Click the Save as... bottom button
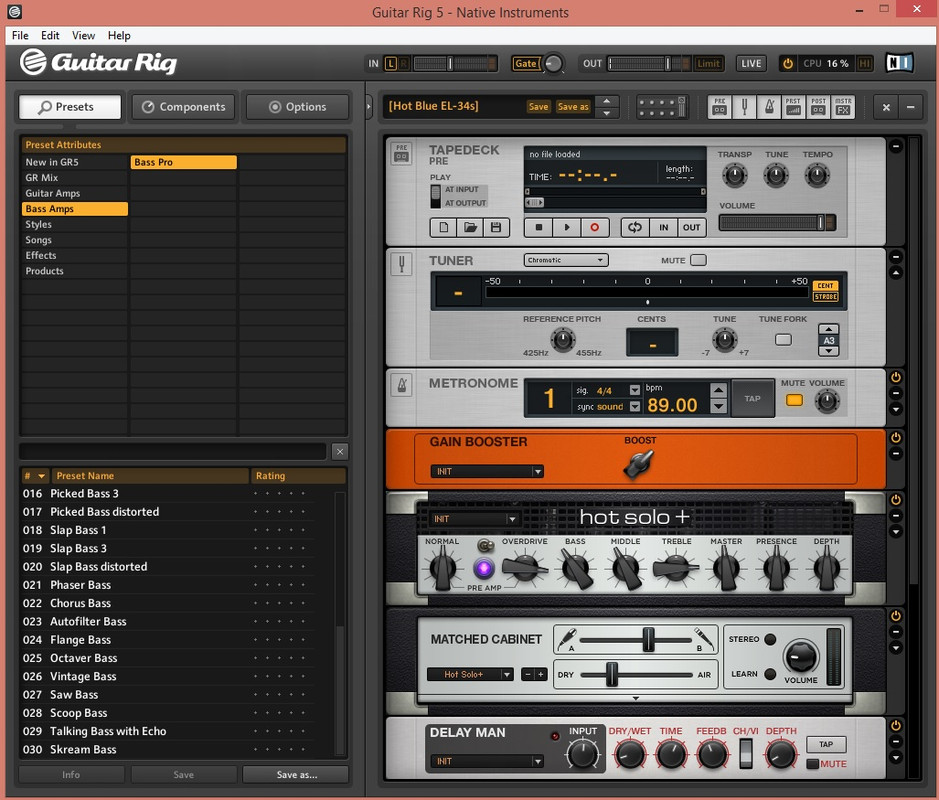This screenshot has height=800, width=939. pyautogui.click(x=296, y=775)
